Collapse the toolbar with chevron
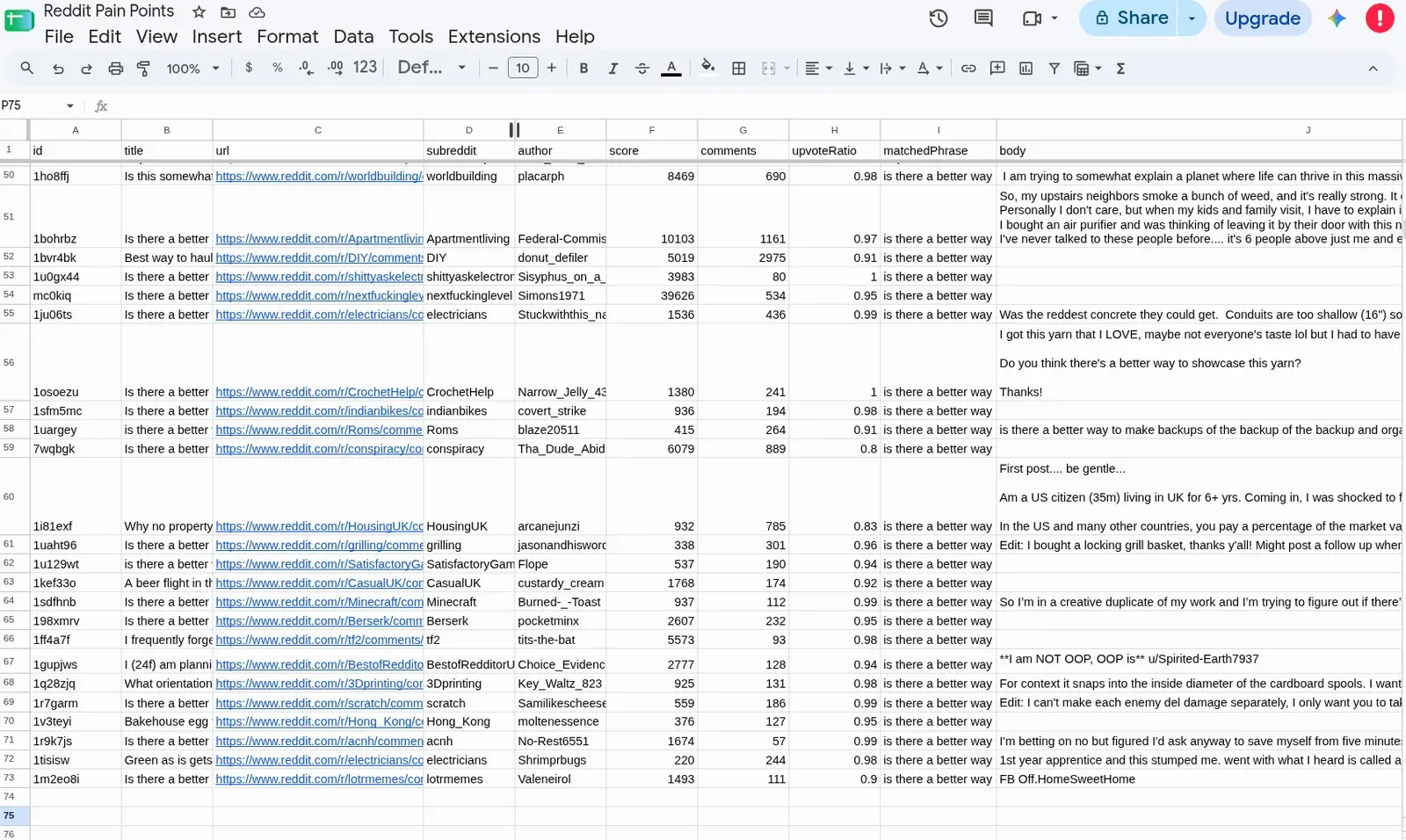The image size is (1406, 840). [x=1373, y=69]
